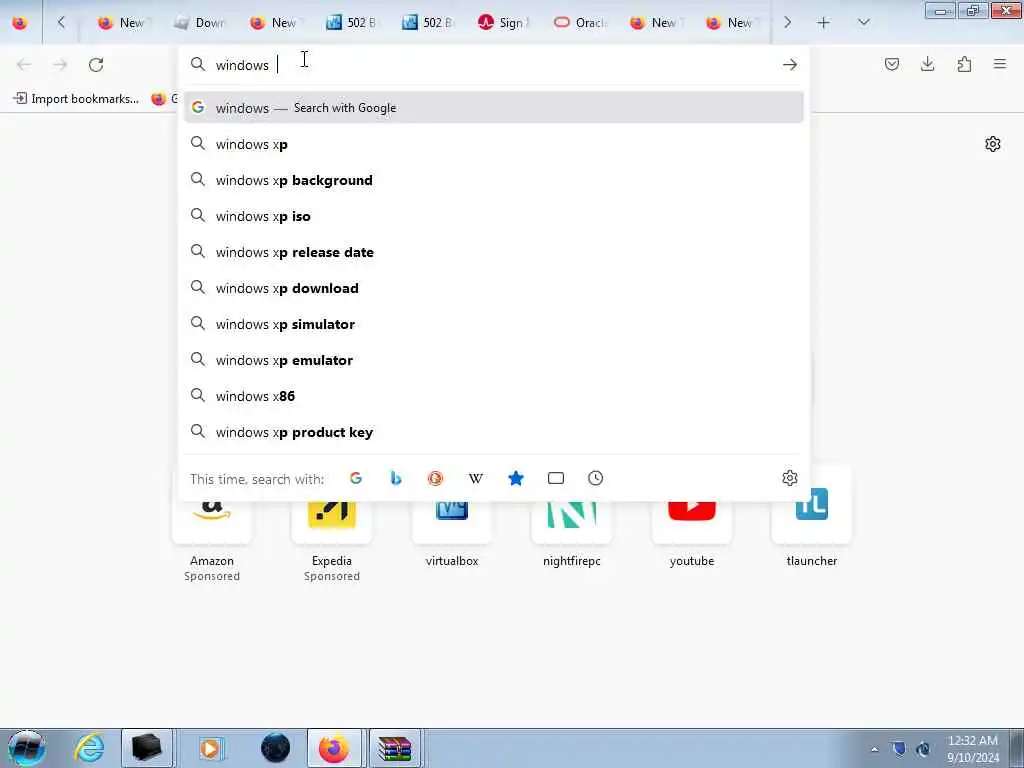Expand the list all tabs dropdown
The height and width of the screenshot is (768, 1024).
tap(864, 22)
